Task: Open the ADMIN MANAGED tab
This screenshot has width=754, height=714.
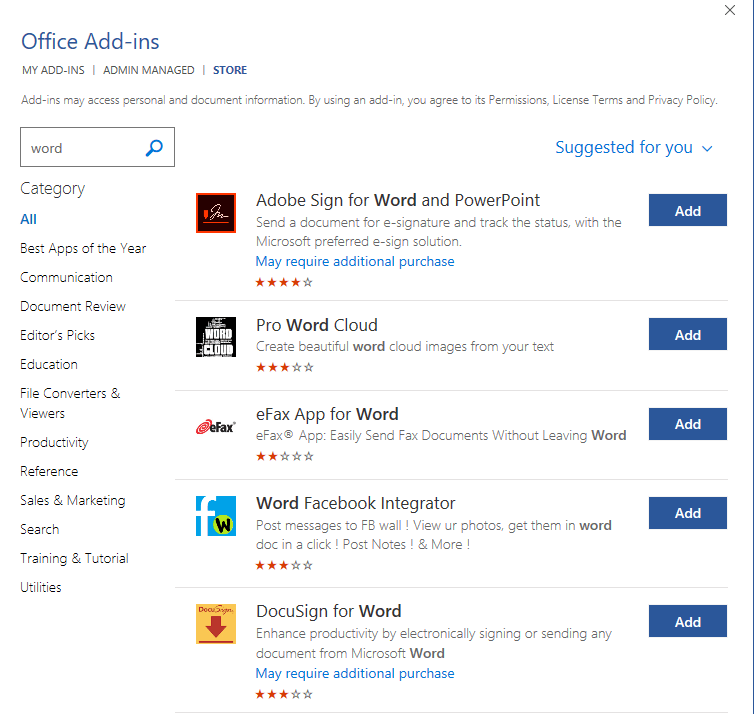Action: pyautogui.click(x=149, y=70)
